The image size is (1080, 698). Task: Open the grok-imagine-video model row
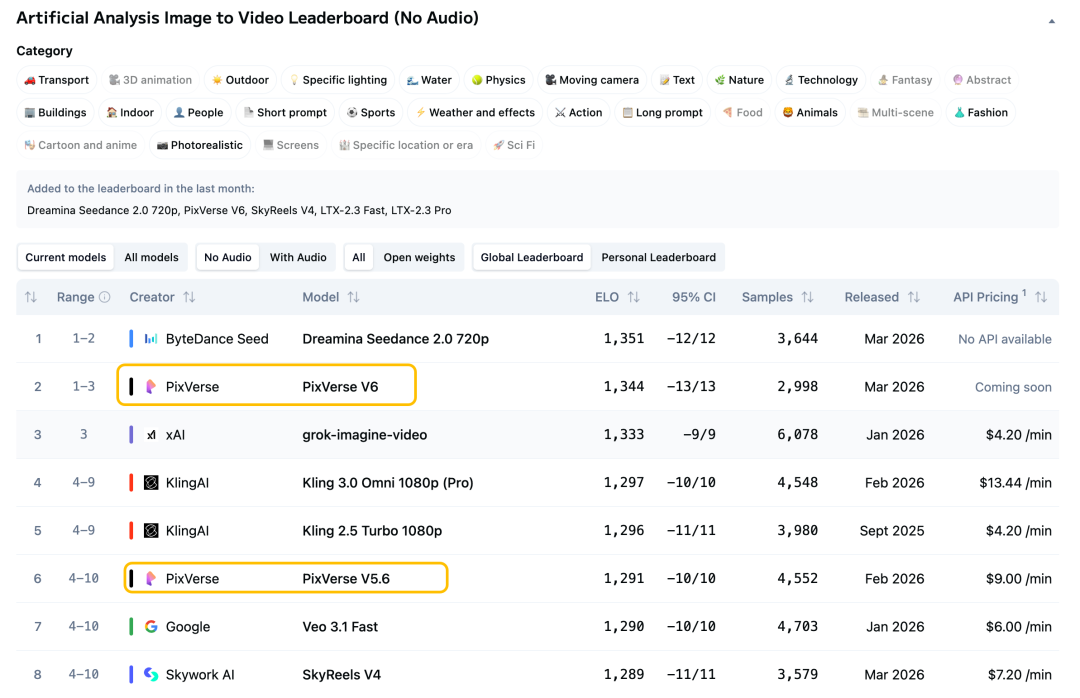point(364,435)
